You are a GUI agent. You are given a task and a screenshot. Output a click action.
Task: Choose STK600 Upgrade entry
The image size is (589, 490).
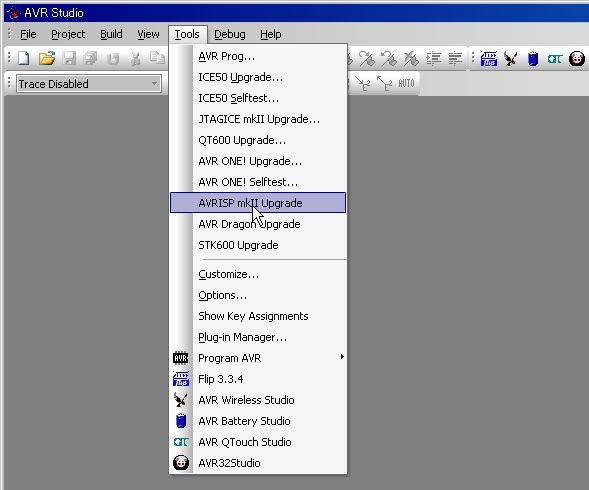(258, 245)
